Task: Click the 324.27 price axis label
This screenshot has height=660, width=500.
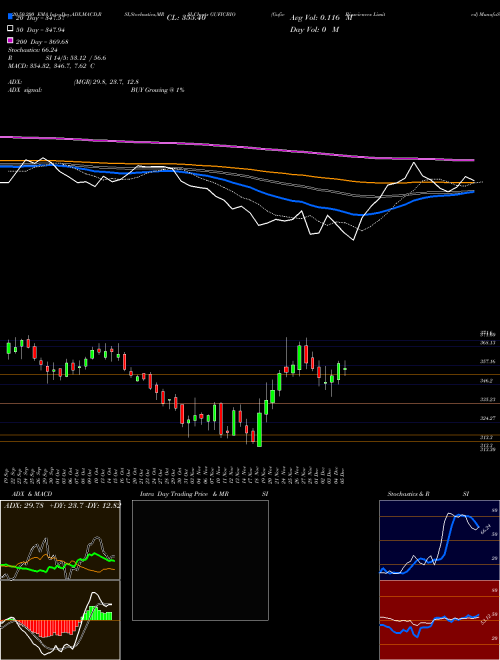Action: pos(487,418)
